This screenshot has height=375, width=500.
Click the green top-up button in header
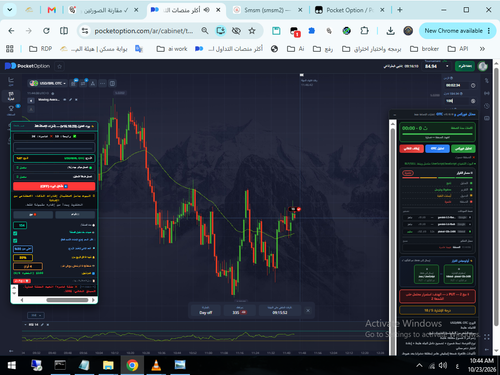pos(465,66)
